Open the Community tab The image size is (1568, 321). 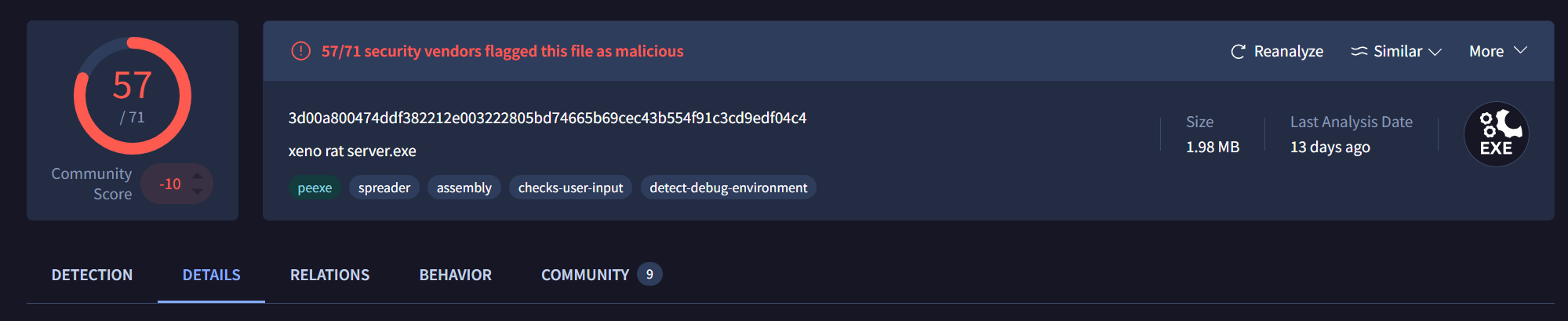[x=584, y=275]
